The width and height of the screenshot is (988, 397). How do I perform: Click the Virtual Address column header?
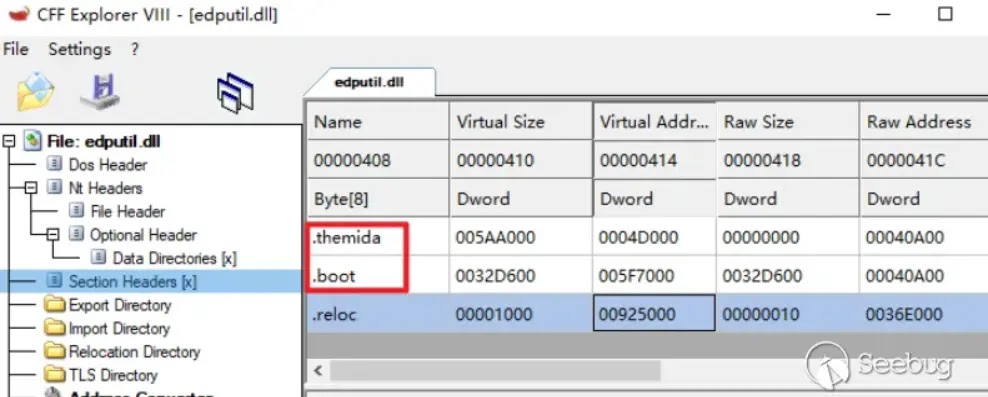654,121
